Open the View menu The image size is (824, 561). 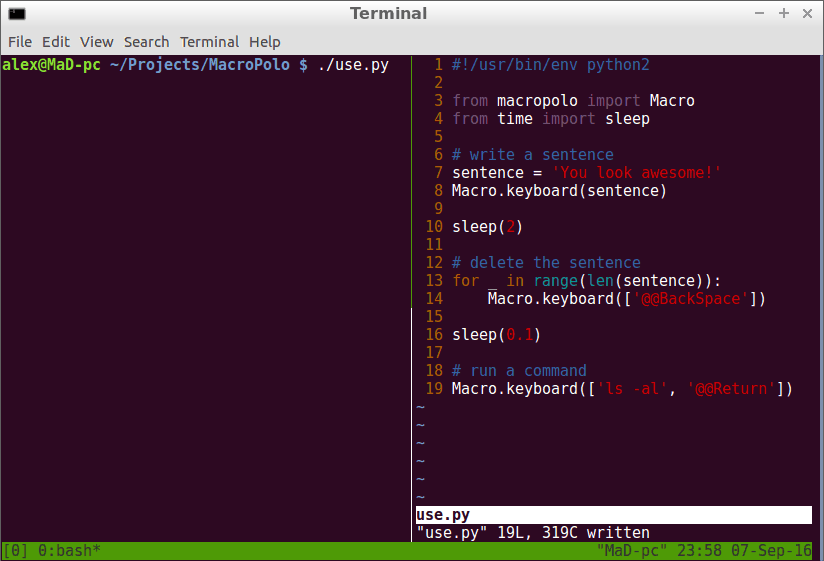tap(96, 42)
